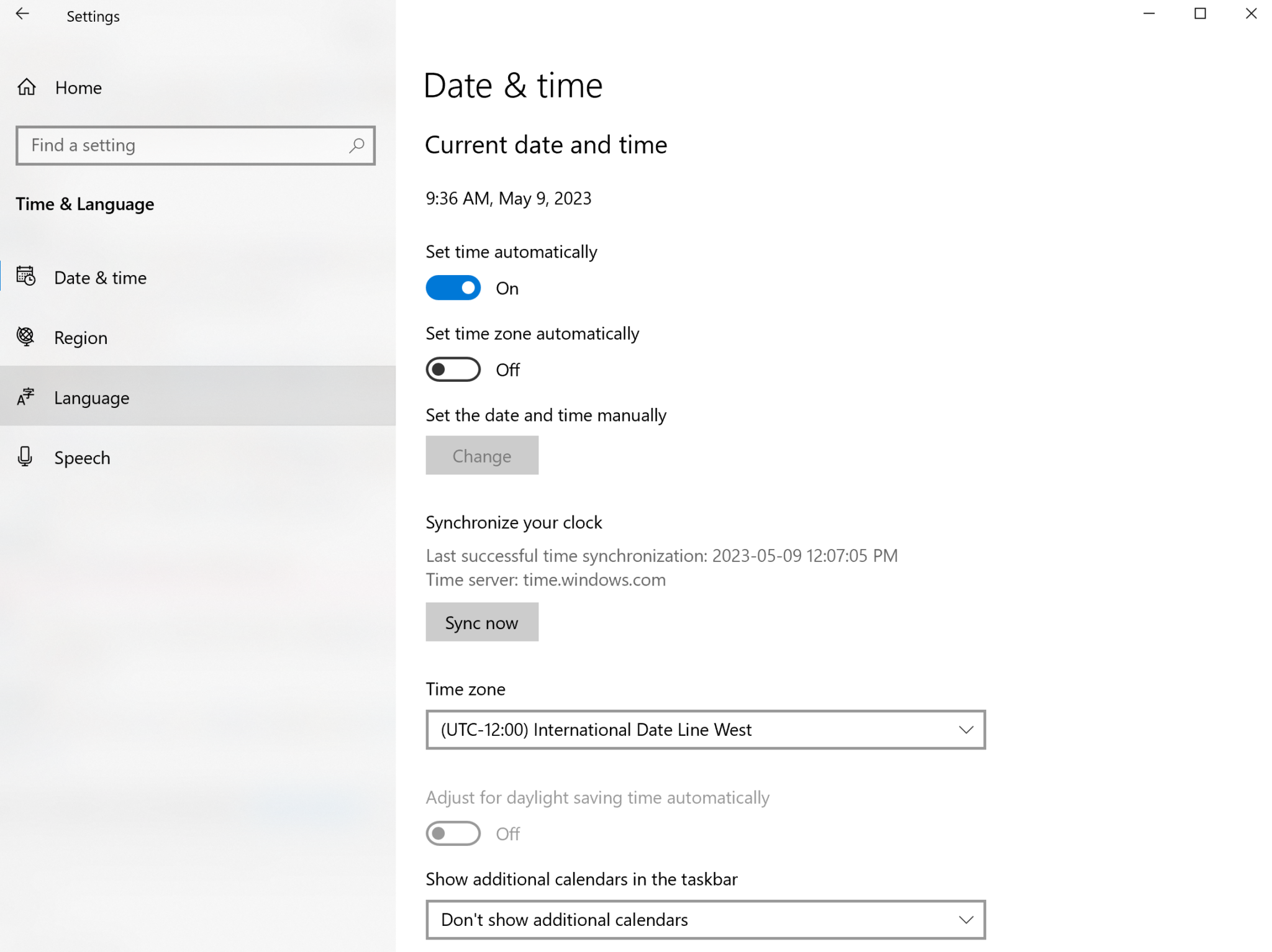The width and height of the screenshot is (1272, 952).
Task: Click the Change button for manual time
Action: 481,455
